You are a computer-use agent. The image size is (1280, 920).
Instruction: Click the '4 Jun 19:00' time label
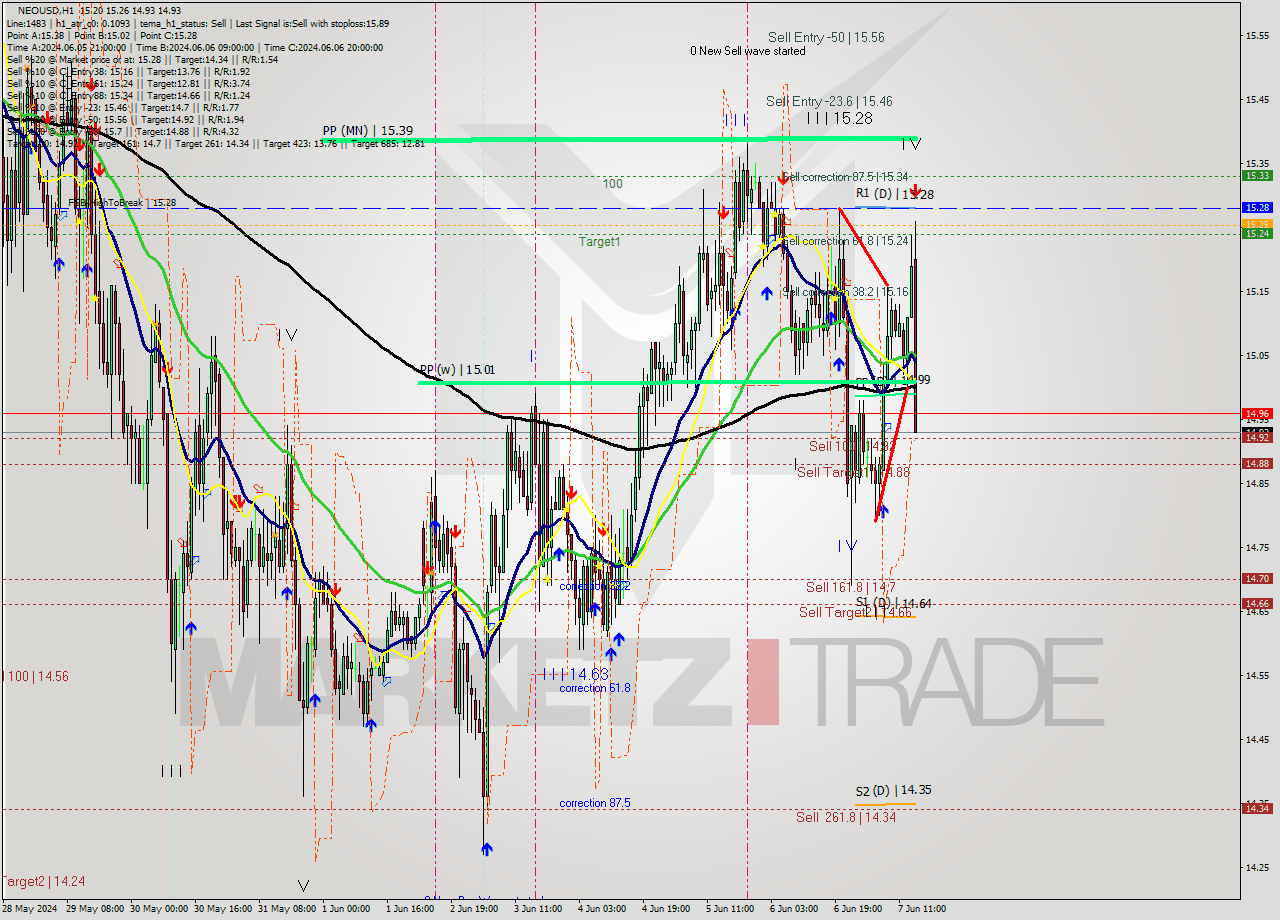click(666, 909)
